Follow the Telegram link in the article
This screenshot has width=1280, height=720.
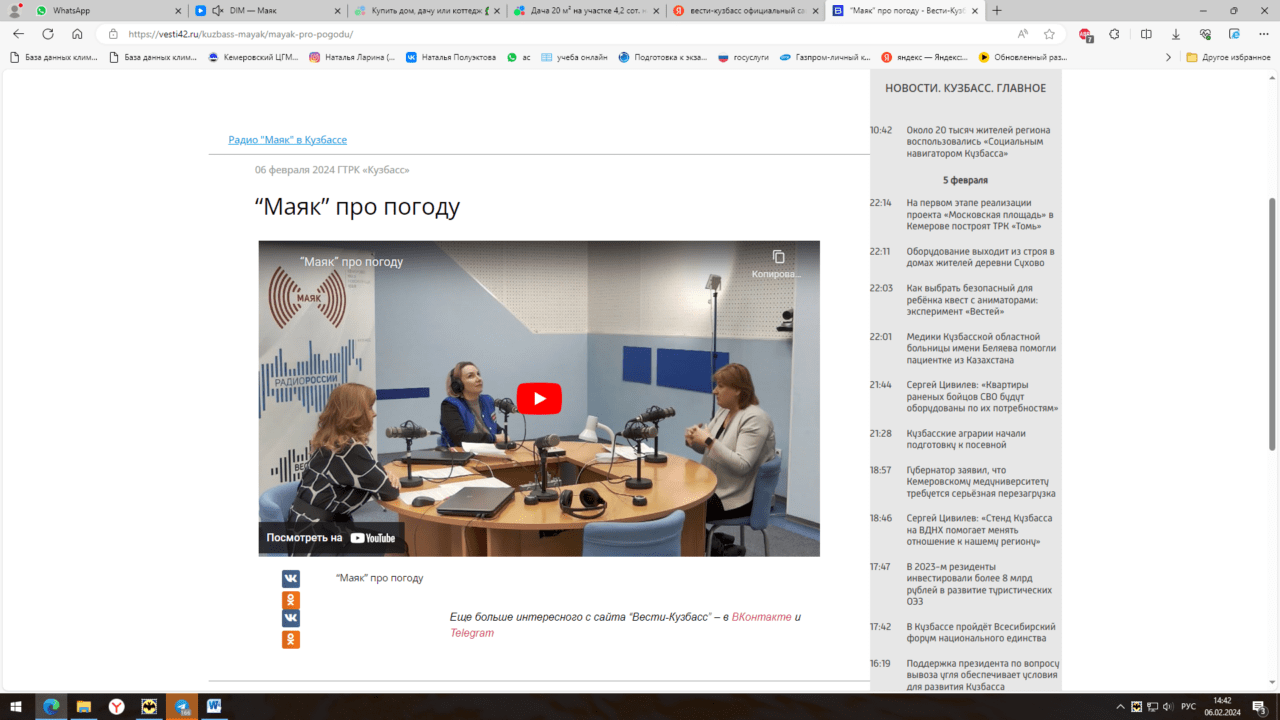click(472, 633)
